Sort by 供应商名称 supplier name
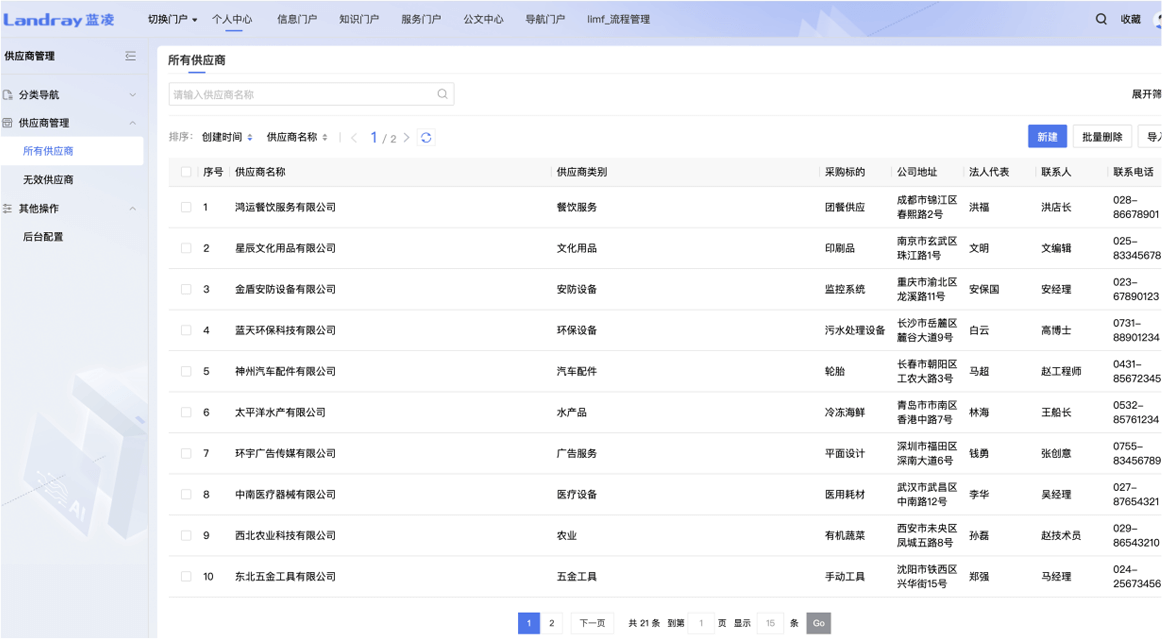 click(297, 138)
